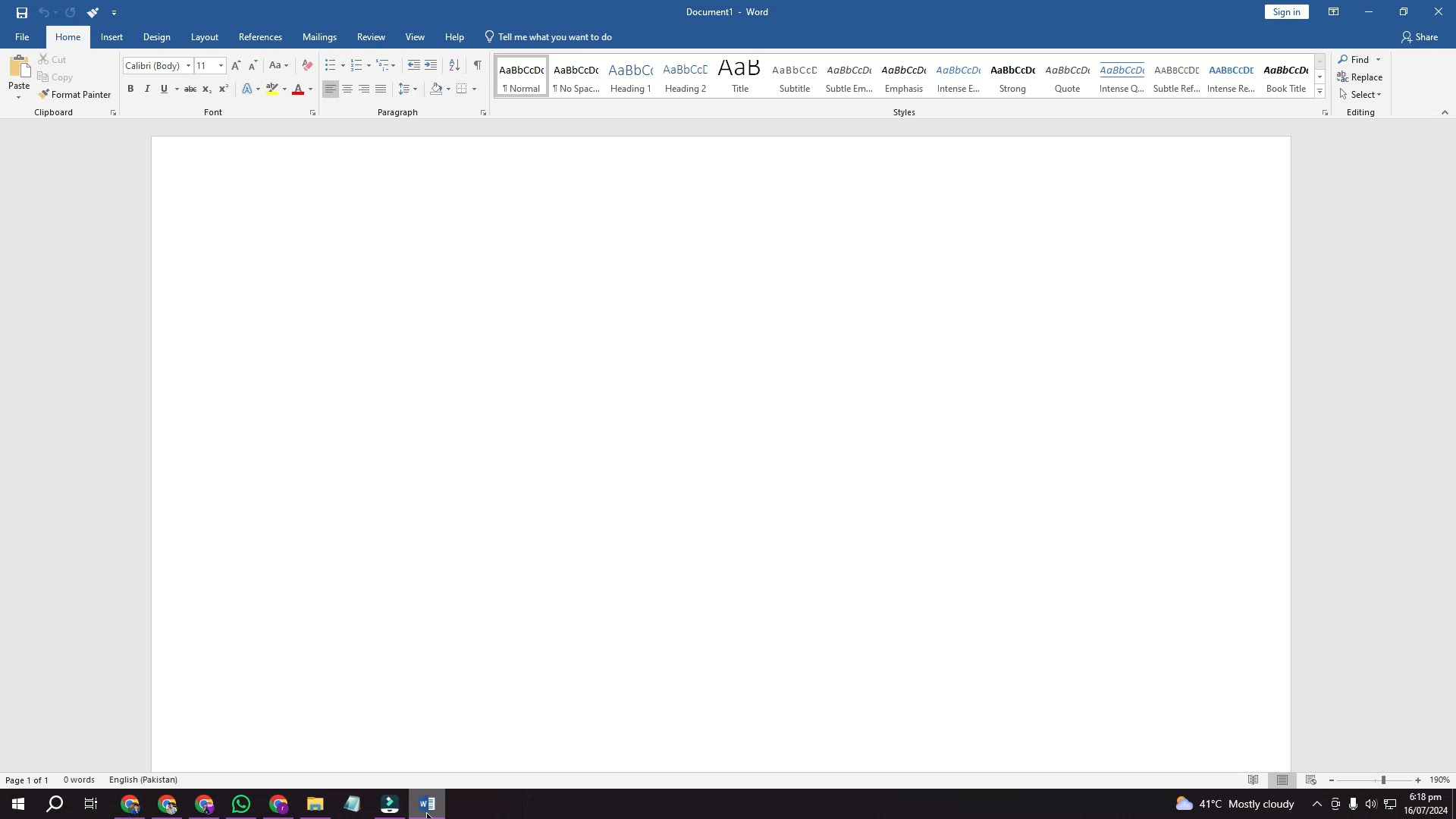
Task: Click the Bullets list icon
Action: (x=330, y=65)
